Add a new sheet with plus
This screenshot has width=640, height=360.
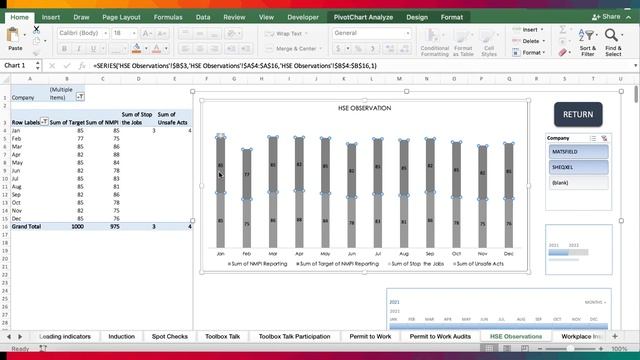click(615, 336)
